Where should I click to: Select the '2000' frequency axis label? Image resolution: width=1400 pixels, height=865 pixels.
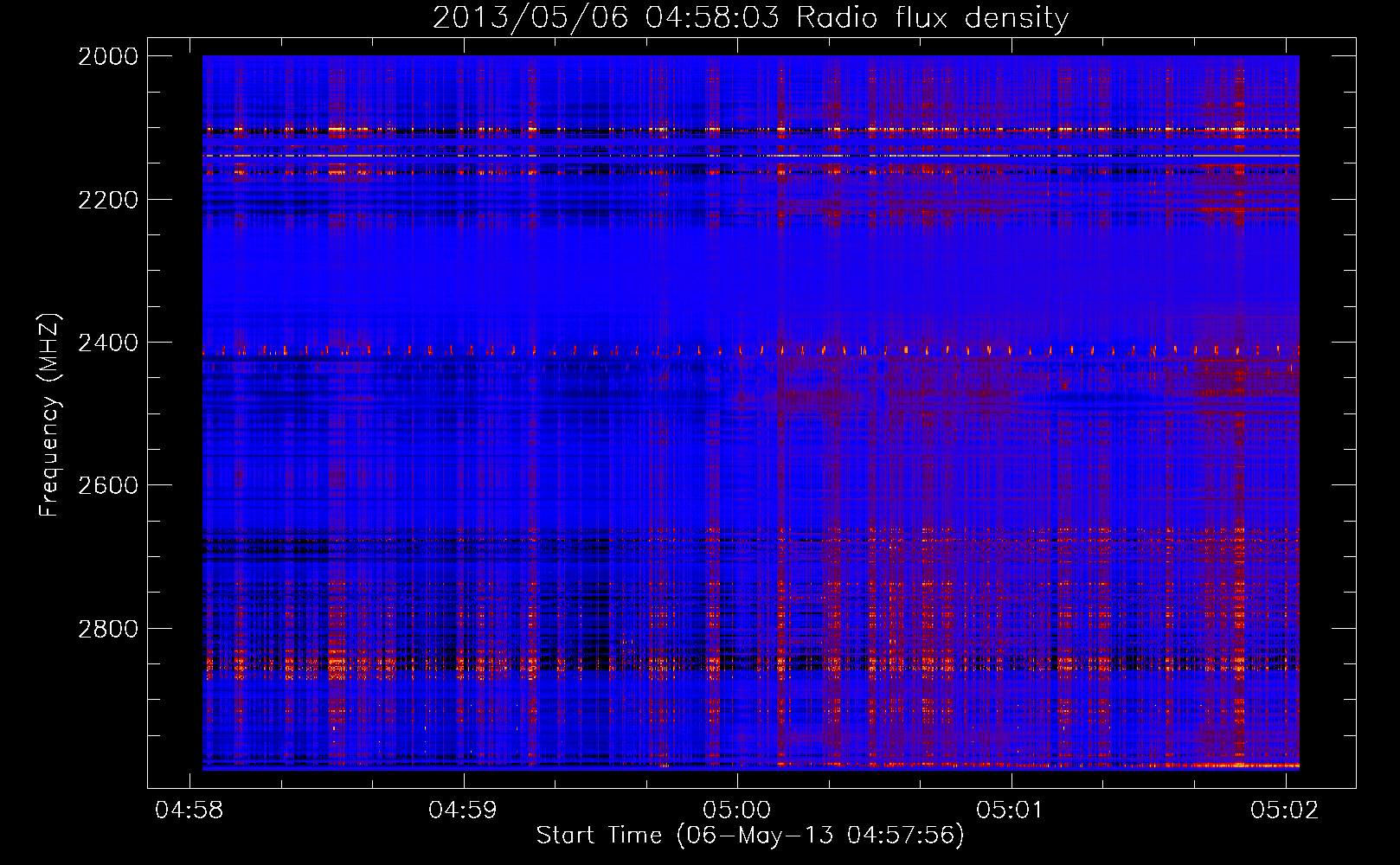[x=108, y=56]
